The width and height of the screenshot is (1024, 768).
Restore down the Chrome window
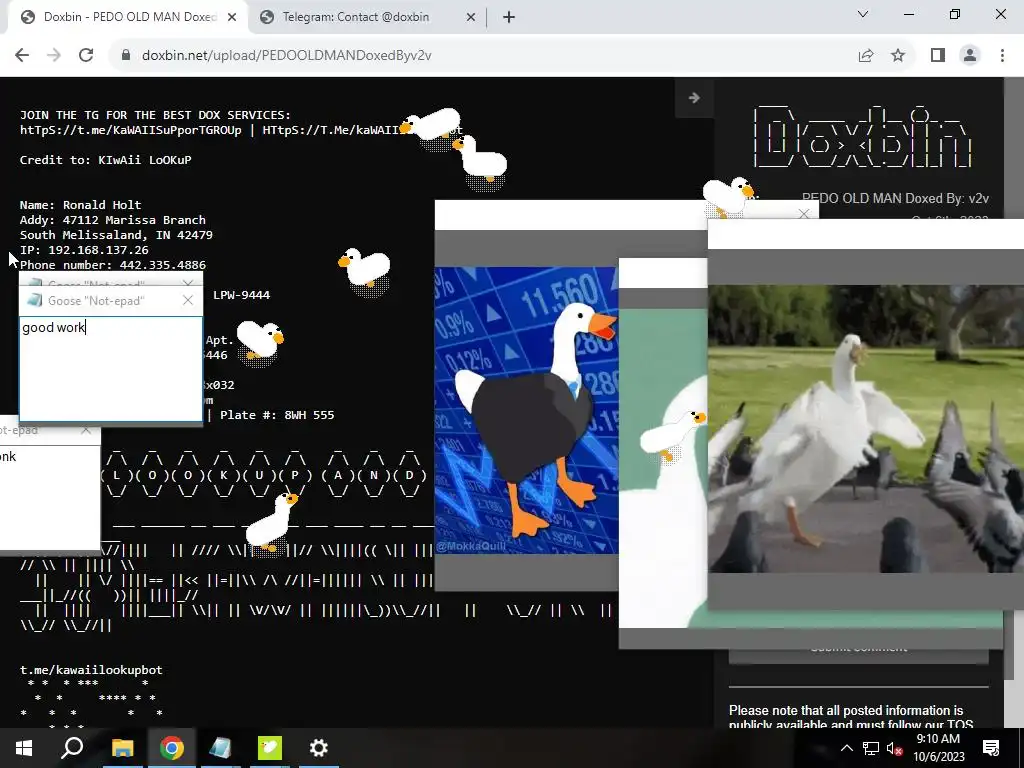pos(955,14)
